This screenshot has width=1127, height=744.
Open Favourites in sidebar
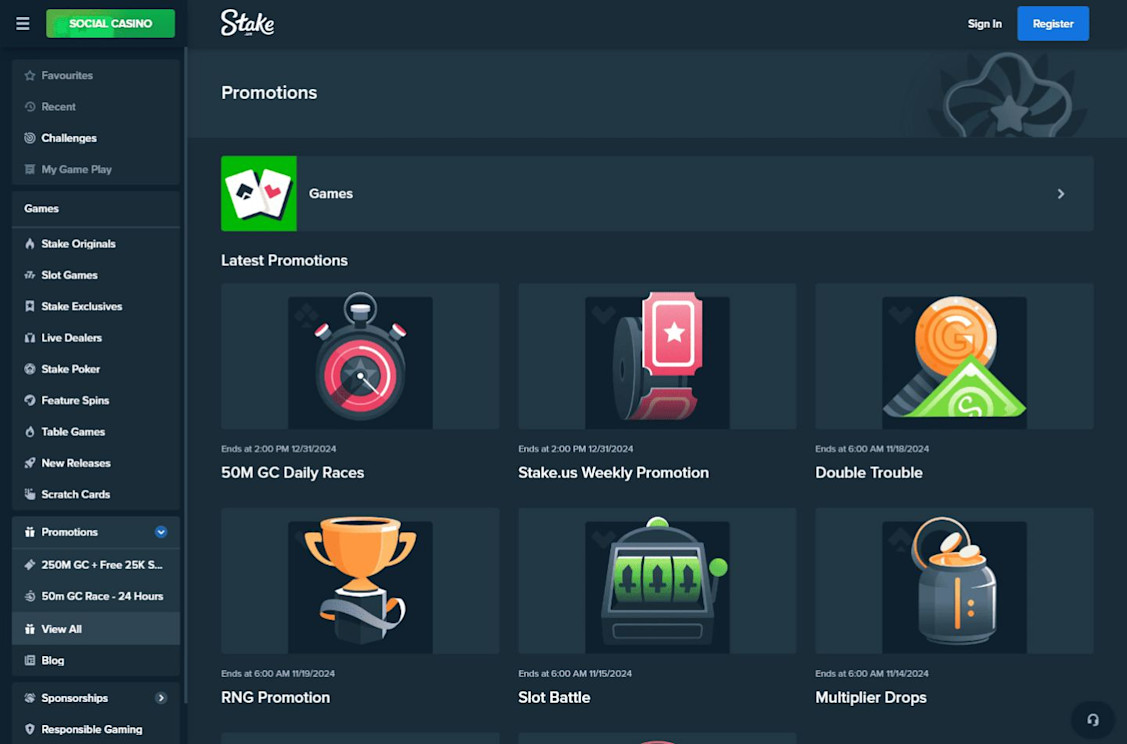point(96,75)
